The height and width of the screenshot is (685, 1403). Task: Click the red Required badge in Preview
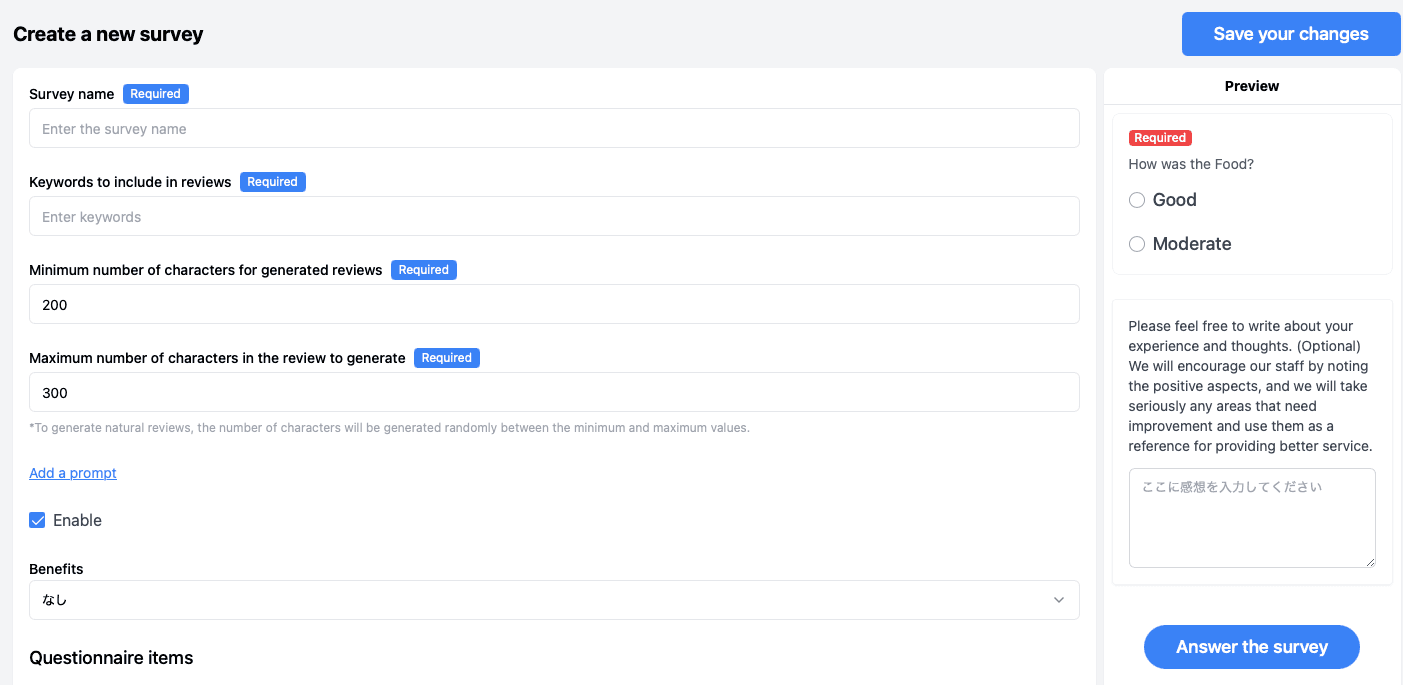[x=1160, y=137]
